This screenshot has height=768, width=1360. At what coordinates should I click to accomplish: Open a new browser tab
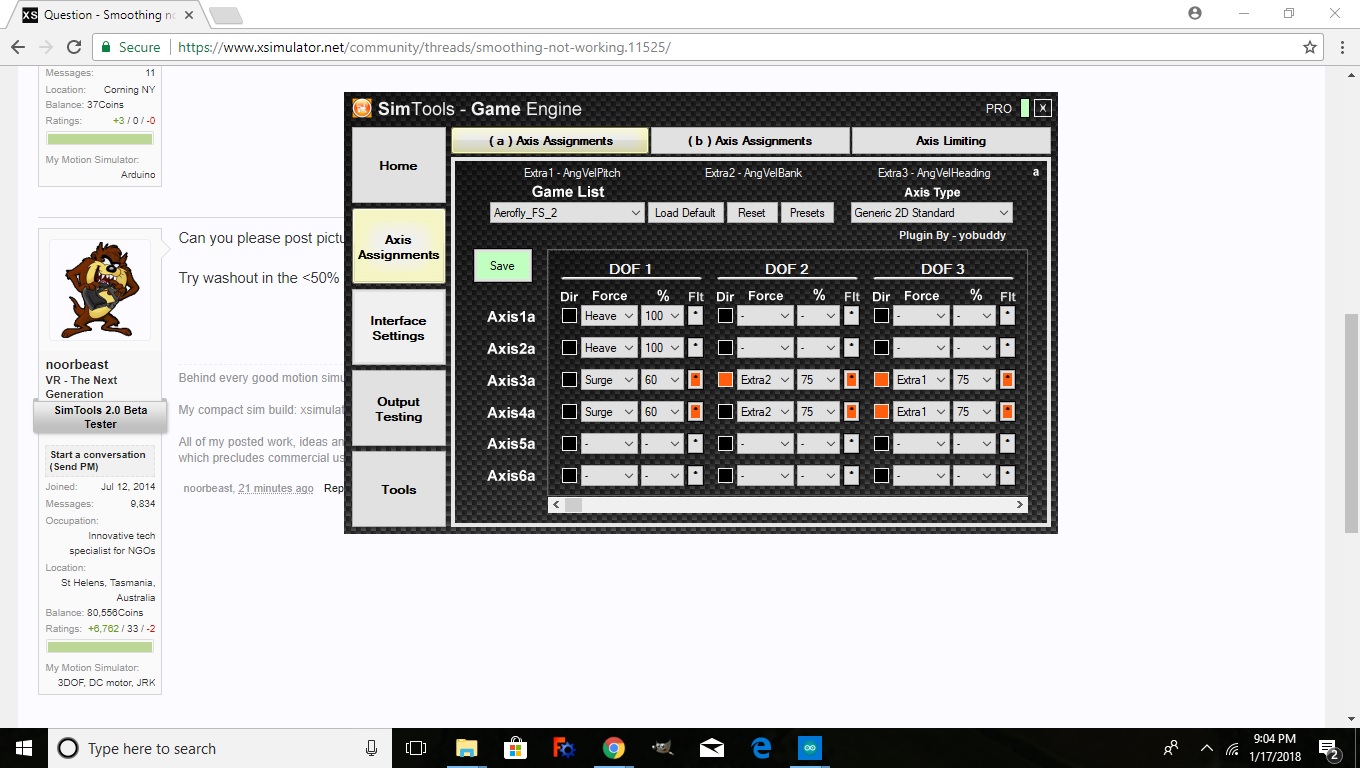pos(225,15)
